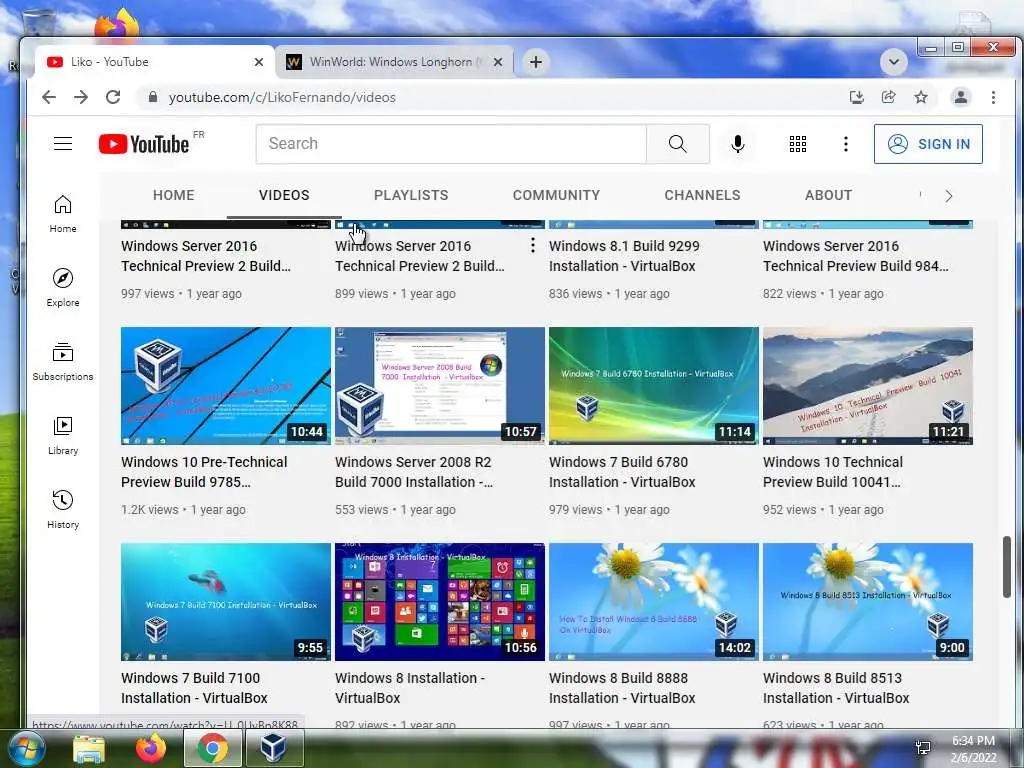Switch to the WinWorld browser tab

pos(395,62)
